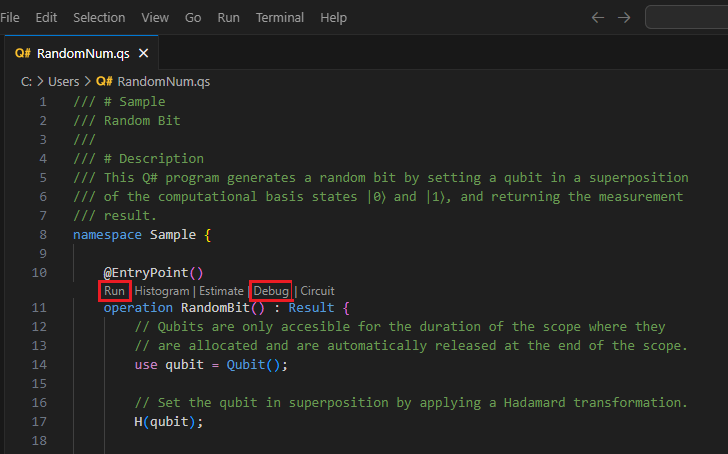Click the 'use qubit' statement line
The height and width of the screenshot is (454, 728).
pyautogui.click(x=211, y=365)
